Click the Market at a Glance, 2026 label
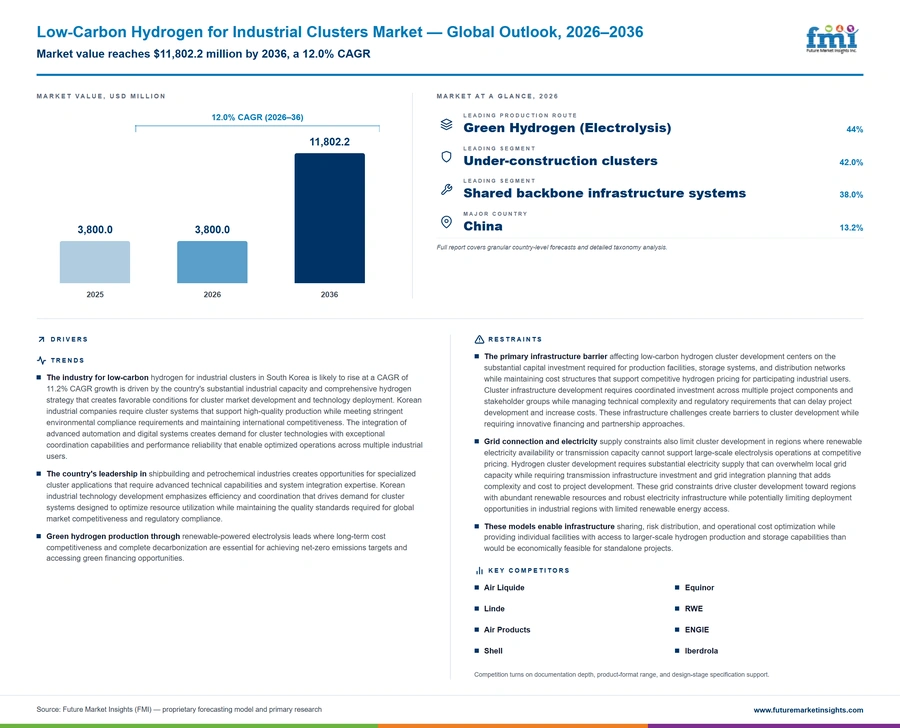The image size is (900, 728). click(x=497, y=96)
